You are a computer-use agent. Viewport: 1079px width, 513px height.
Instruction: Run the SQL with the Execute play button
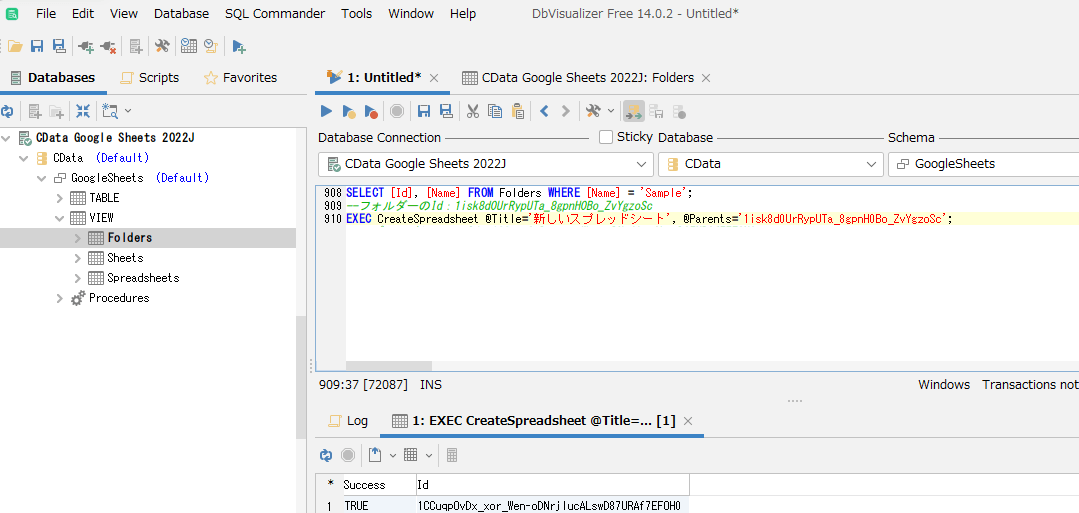[326, 111]
